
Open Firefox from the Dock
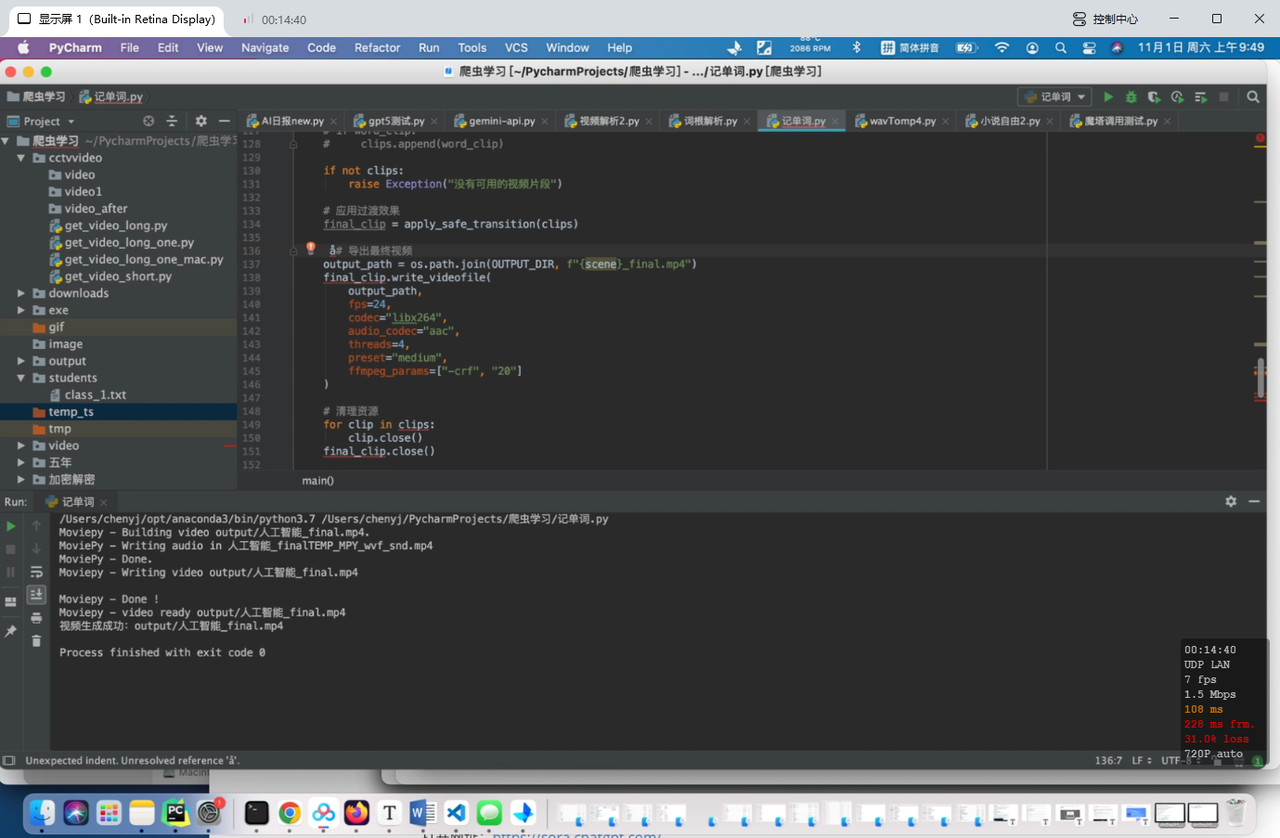(x=357, y=812)
